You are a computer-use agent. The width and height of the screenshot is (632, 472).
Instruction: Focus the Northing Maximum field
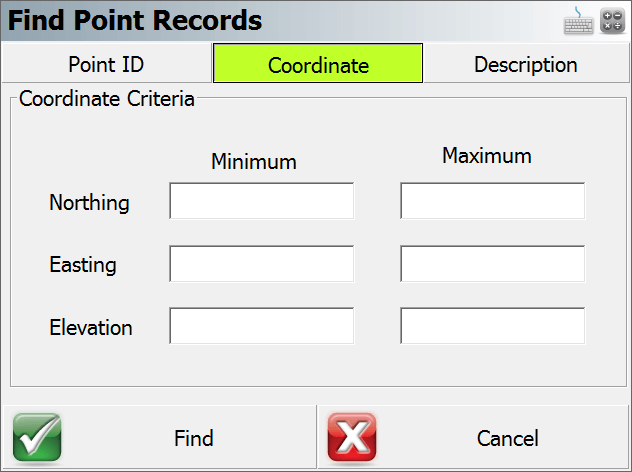(493, 201)
